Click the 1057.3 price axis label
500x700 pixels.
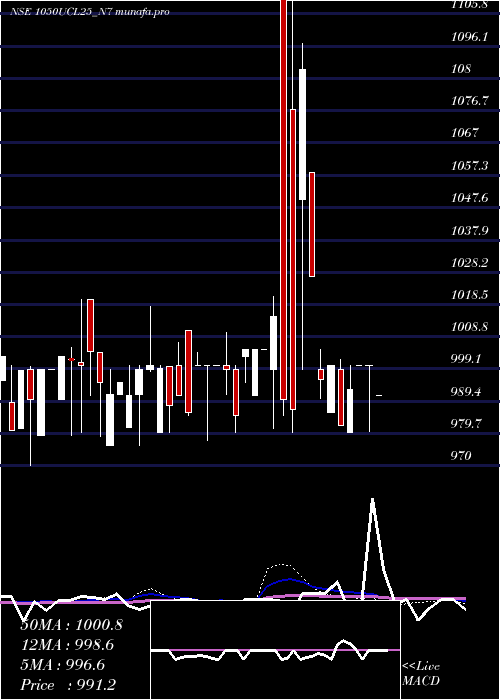pos(469,166)
